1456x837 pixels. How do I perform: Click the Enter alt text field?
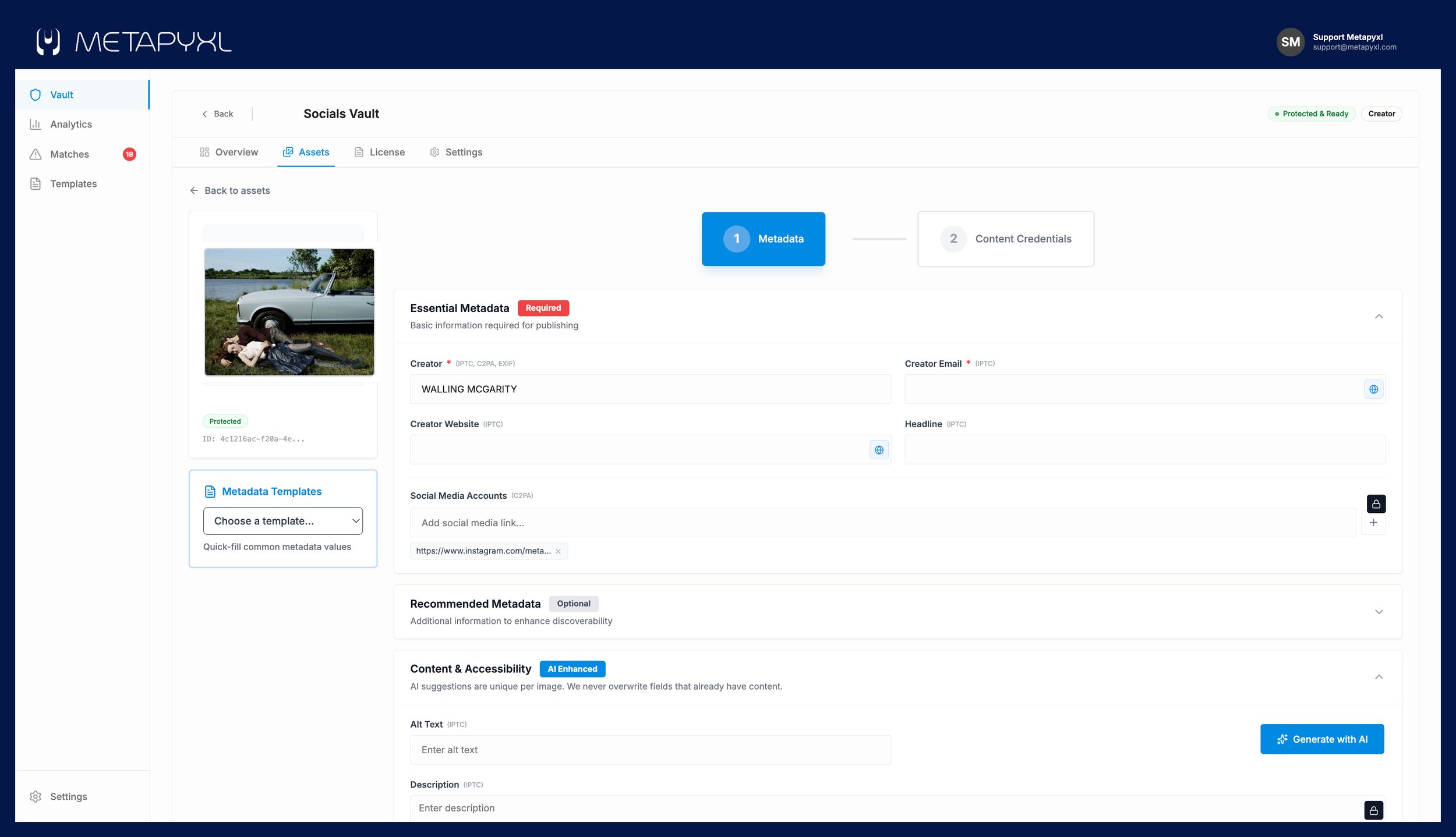tap(650, 750)
